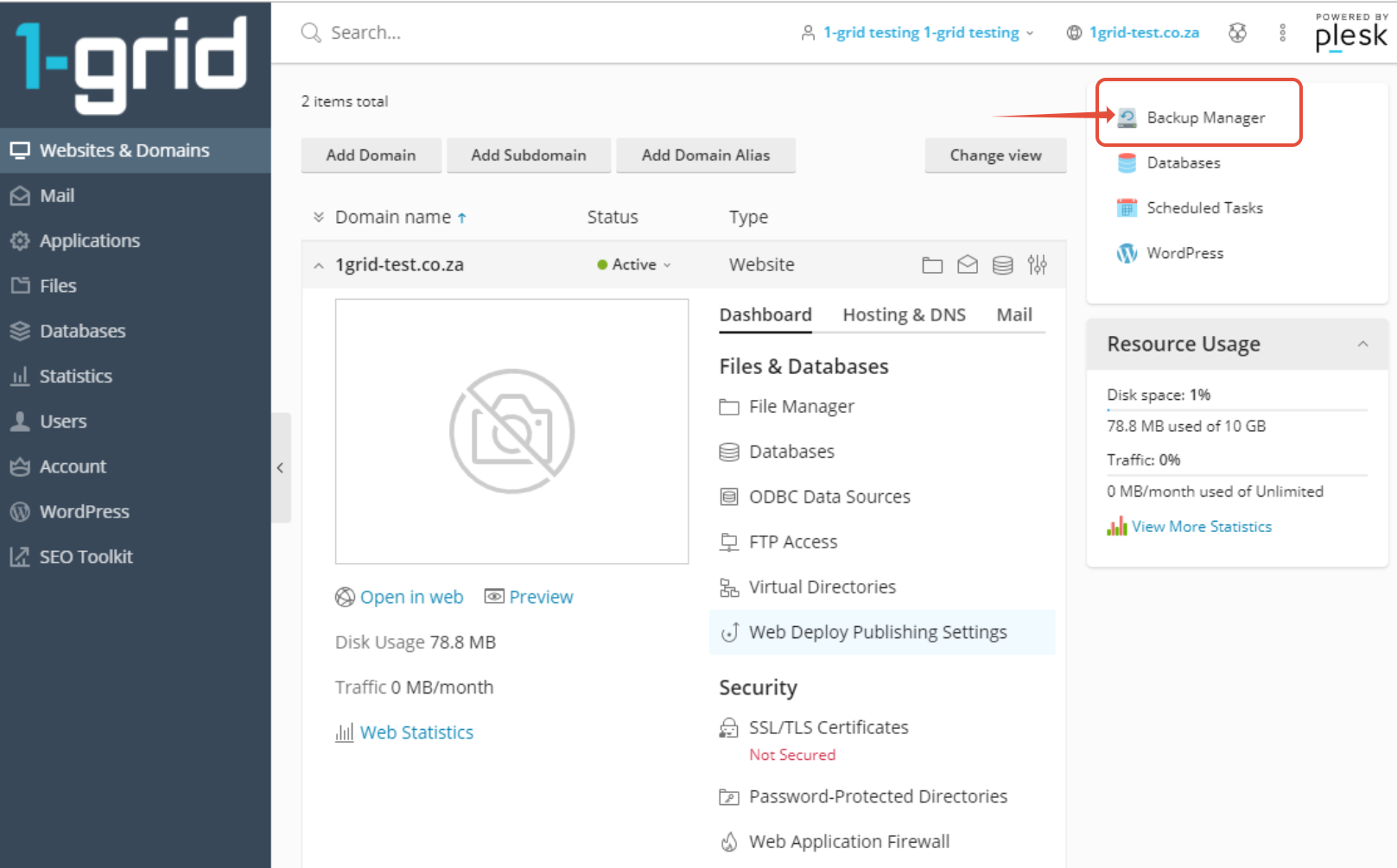Click the disk space usage bar
This screenshot has height=868, width=1397.
point(1237,409)
